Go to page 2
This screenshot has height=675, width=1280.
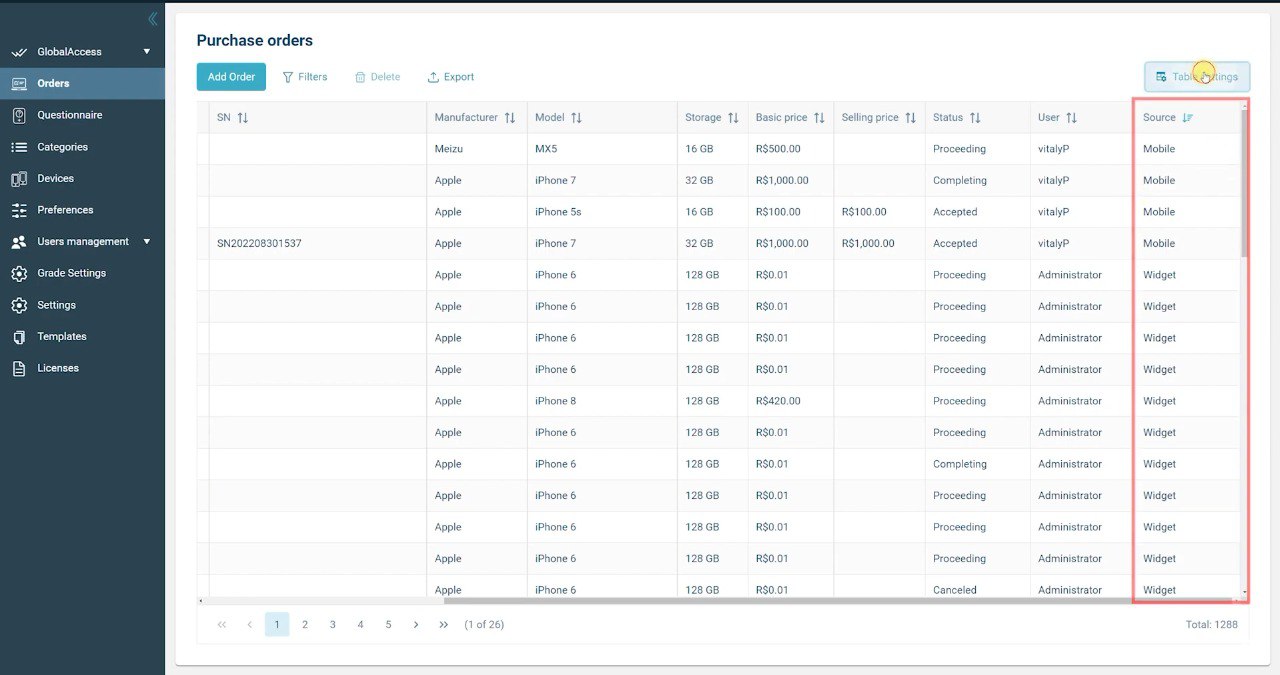305,625
